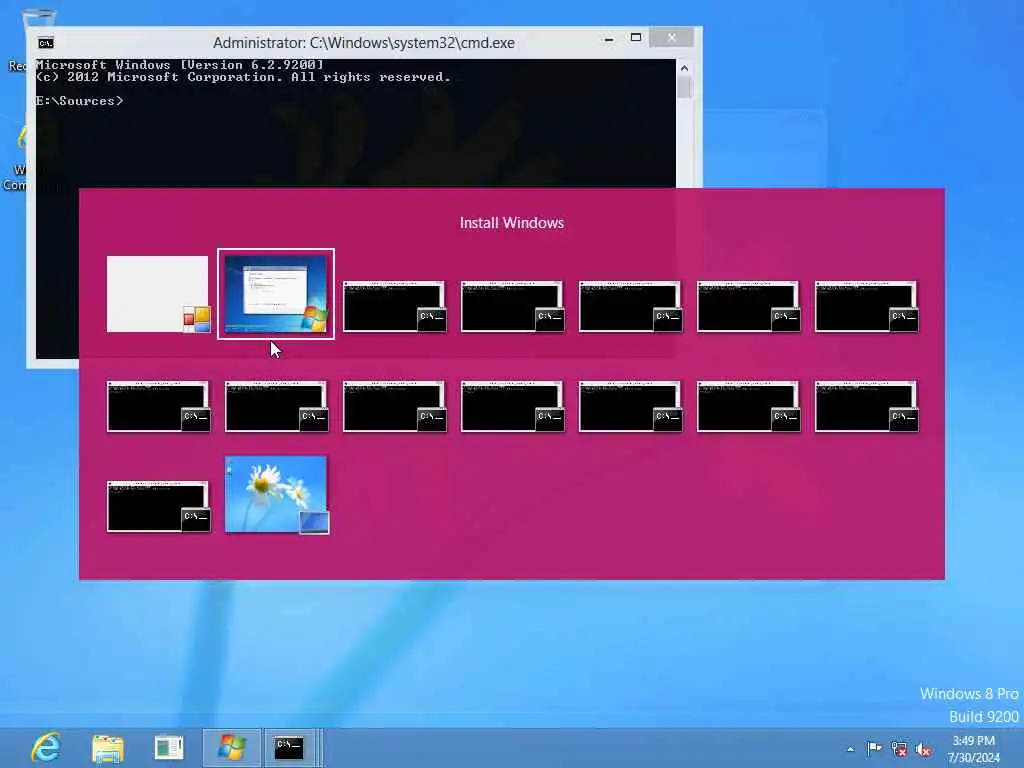Select the highlighted Install Windows thumbnail
1024x768 pixels.
(x=276, y=294)
